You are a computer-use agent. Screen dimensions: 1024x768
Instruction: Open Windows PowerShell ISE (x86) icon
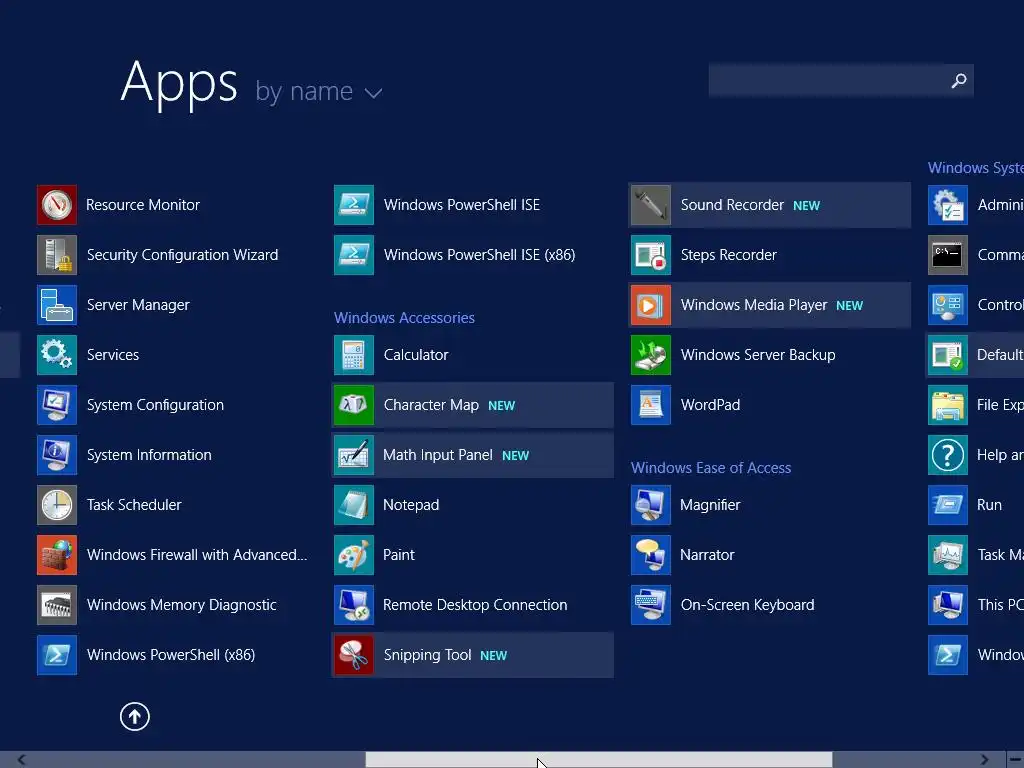[354, 255]
